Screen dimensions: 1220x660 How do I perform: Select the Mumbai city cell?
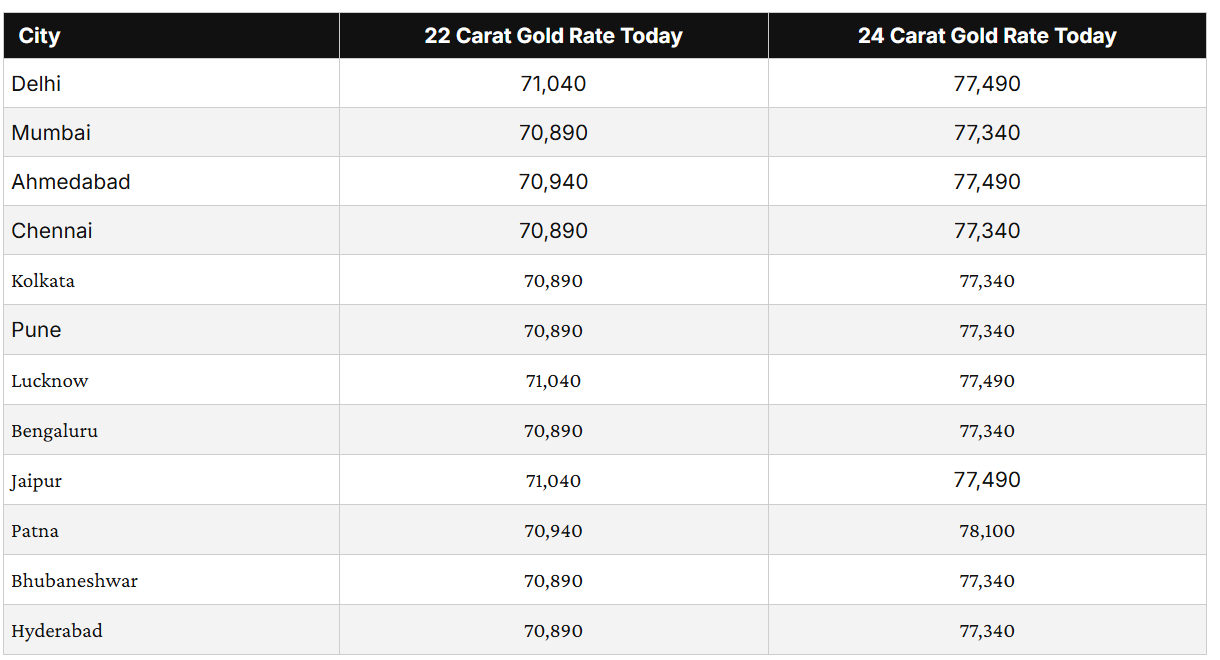pyautogui.click(x=52, y=133)
